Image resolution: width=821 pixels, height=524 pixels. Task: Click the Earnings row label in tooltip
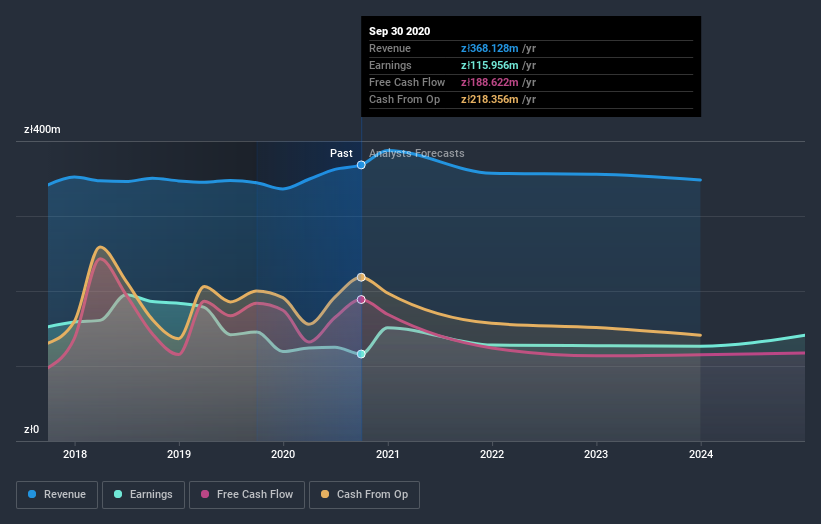point(390,65)
